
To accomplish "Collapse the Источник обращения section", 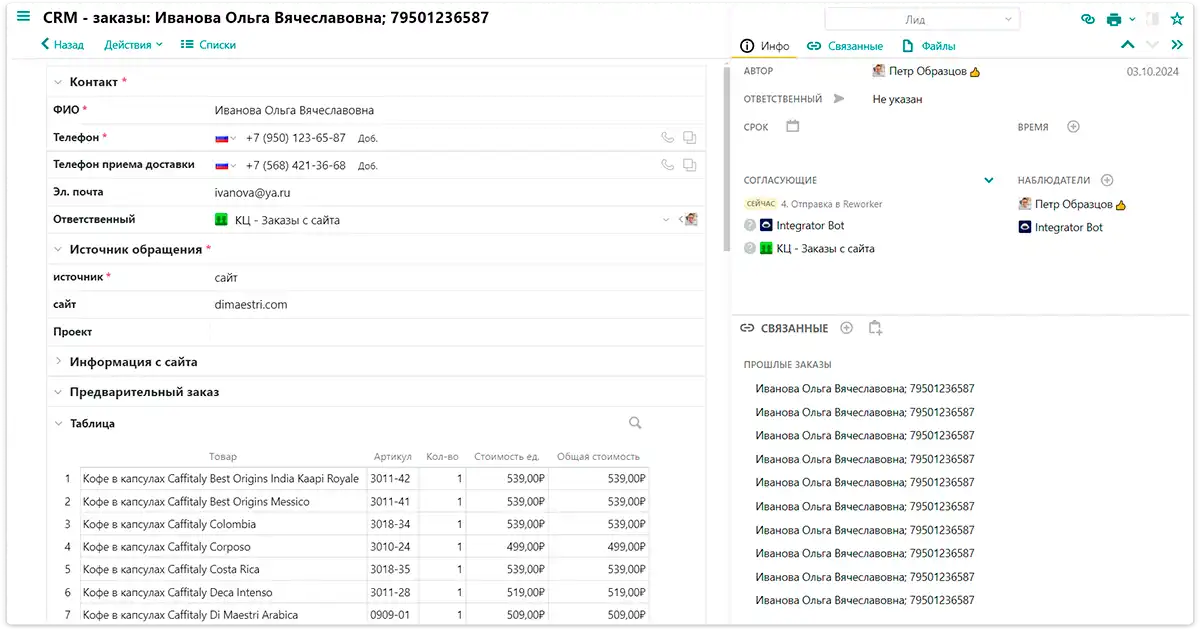I will (x=59, y=249).
